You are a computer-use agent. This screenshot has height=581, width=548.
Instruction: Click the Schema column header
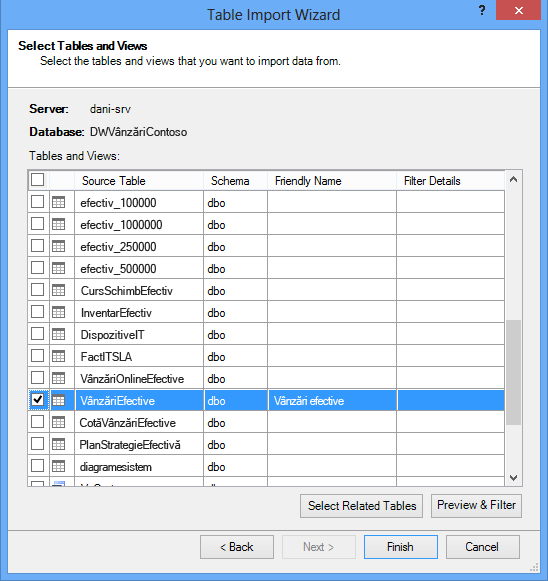click(x=235, y=181)
